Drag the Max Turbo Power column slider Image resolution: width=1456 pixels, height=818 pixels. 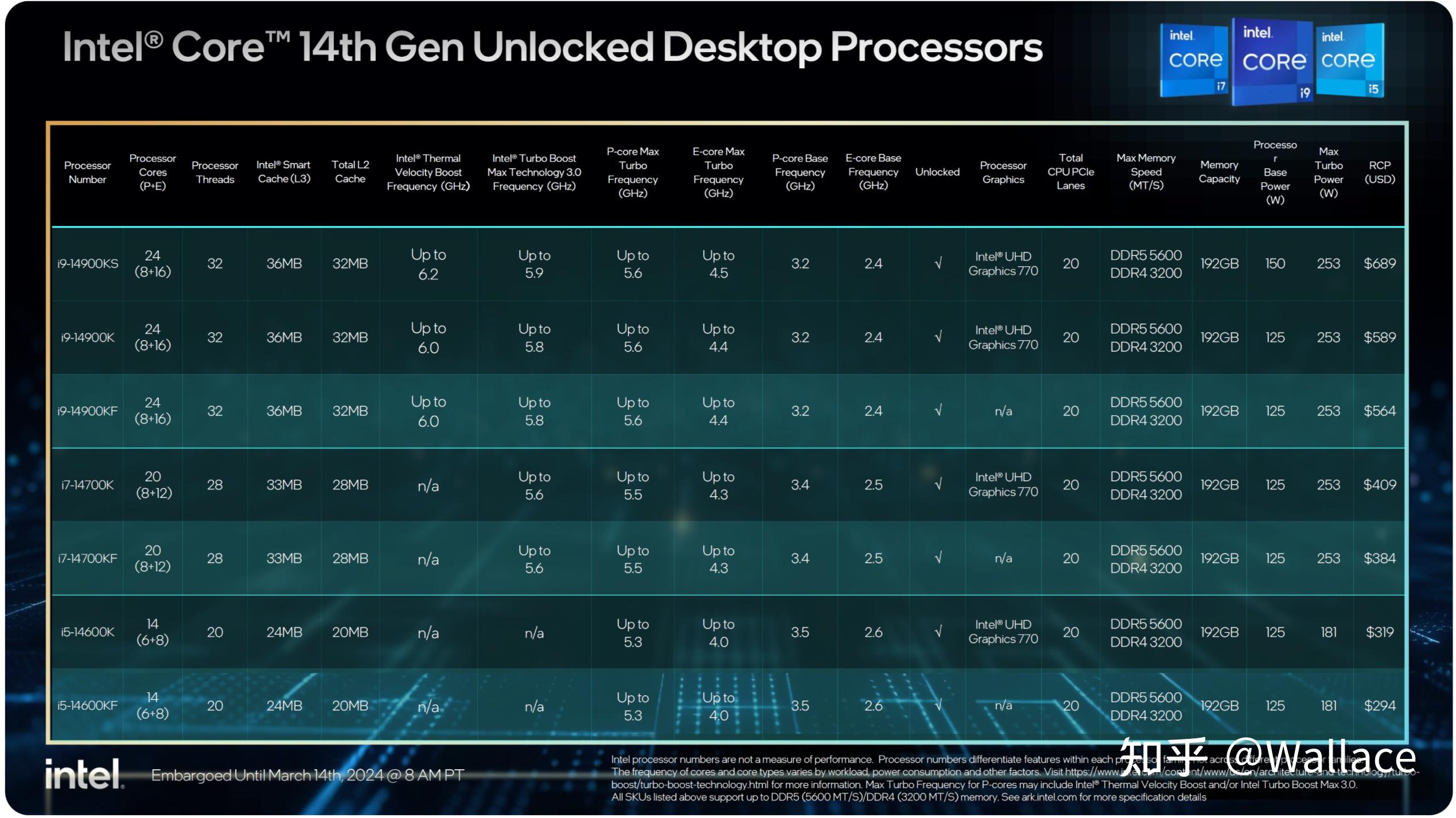click(x=1333, y=181)
